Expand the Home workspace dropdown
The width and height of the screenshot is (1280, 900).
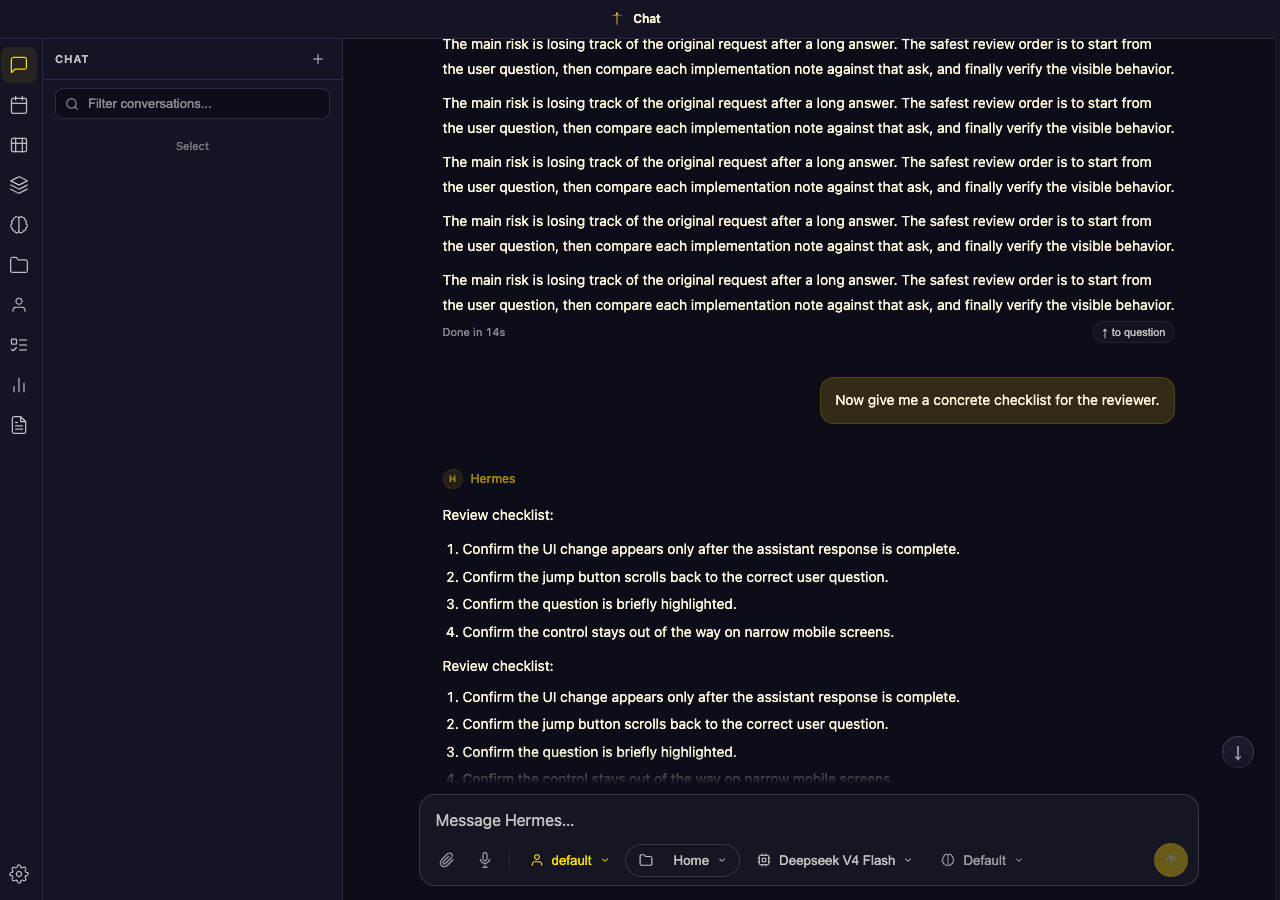tap(682, 860)
